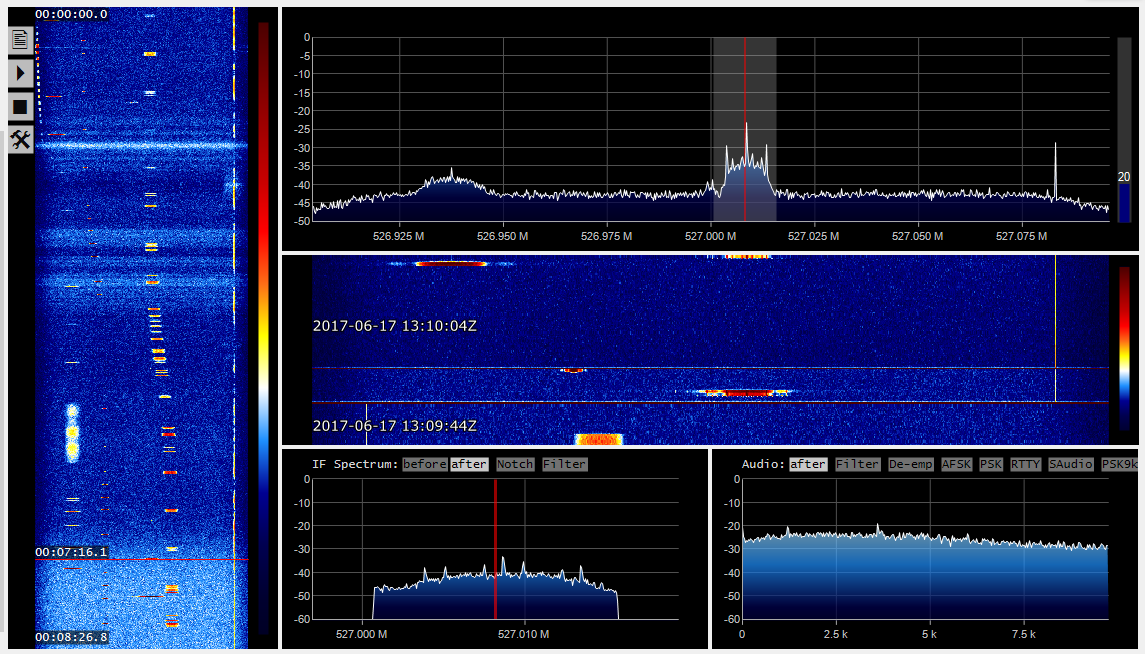The width and height of the screenshot is (1145, 654).
Task: Switch audio view to De-emp
Action: 911,464
